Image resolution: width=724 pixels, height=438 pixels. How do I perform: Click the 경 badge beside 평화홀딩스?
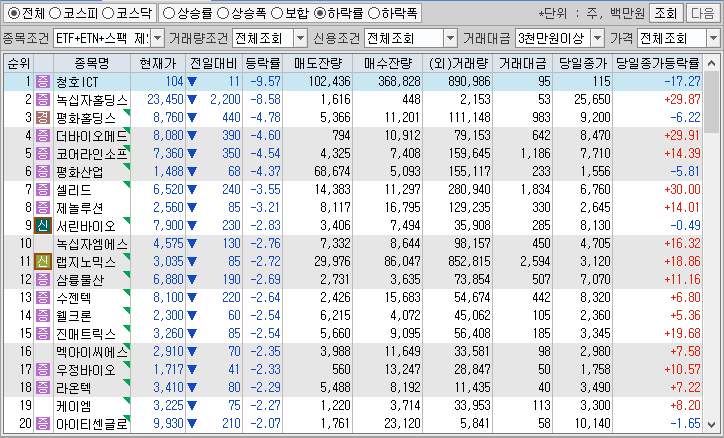coord(43,118)
